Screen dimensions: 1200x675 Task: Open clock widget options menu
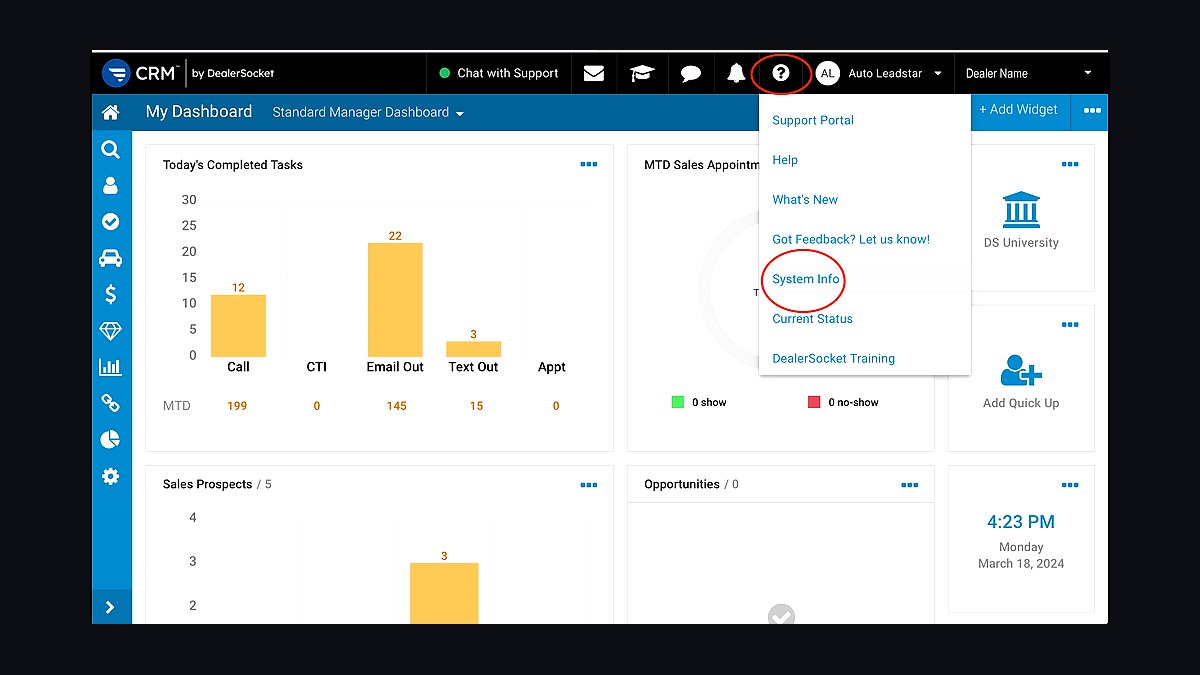tap(1070, 485)
